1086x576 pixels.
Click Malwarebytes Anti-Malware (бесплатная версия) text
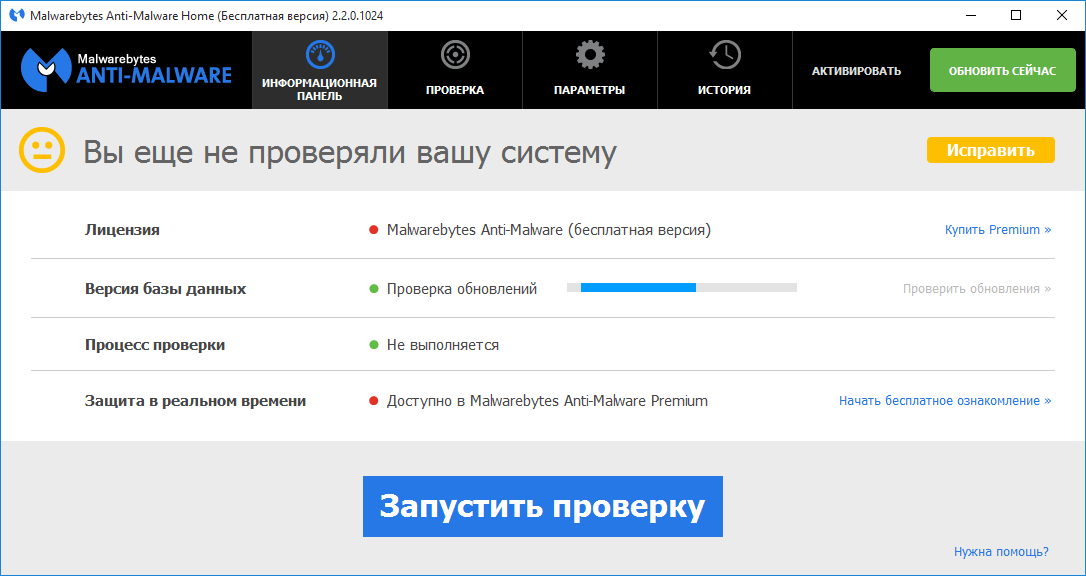pyautogui.click(x=549, y=230)
